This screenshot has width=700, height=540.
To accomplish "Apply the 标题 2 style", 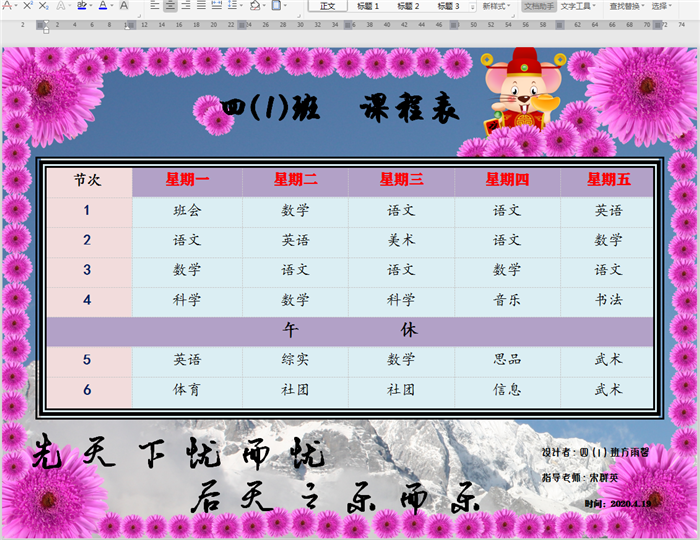I will (408, 6).
